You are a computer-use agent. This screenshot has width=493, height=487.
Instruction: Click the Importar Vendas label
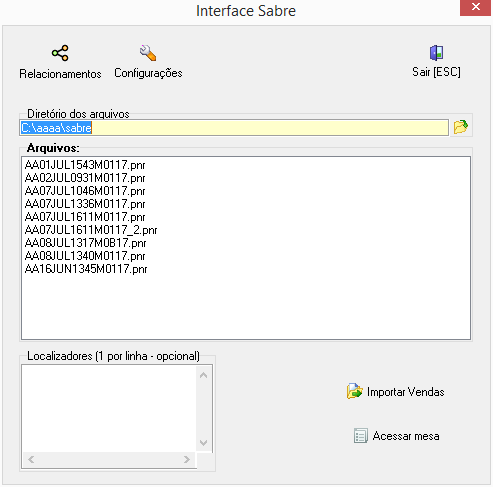pos(406,392)
